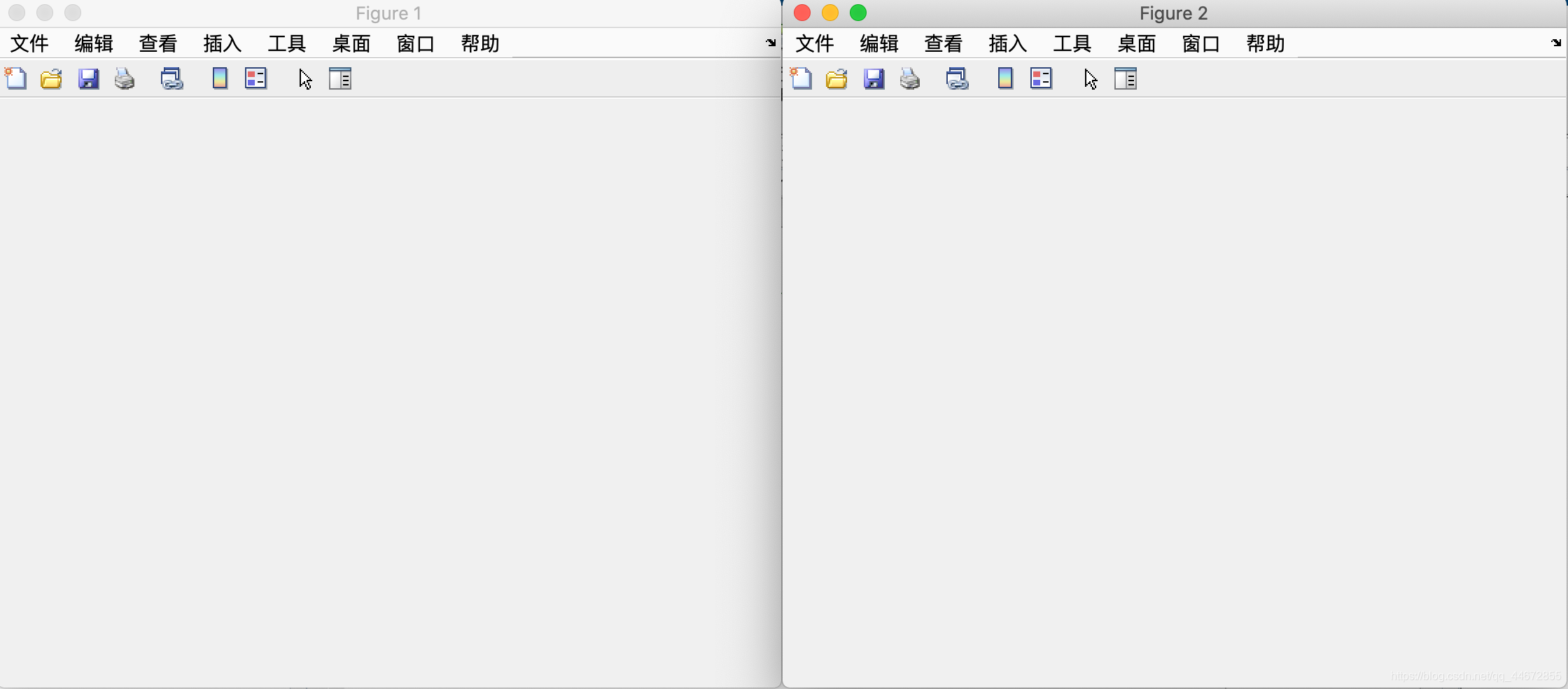Open 桌面 menu in Figure 1
This screenshot has height=689, width=1568.
click(351, 43)
